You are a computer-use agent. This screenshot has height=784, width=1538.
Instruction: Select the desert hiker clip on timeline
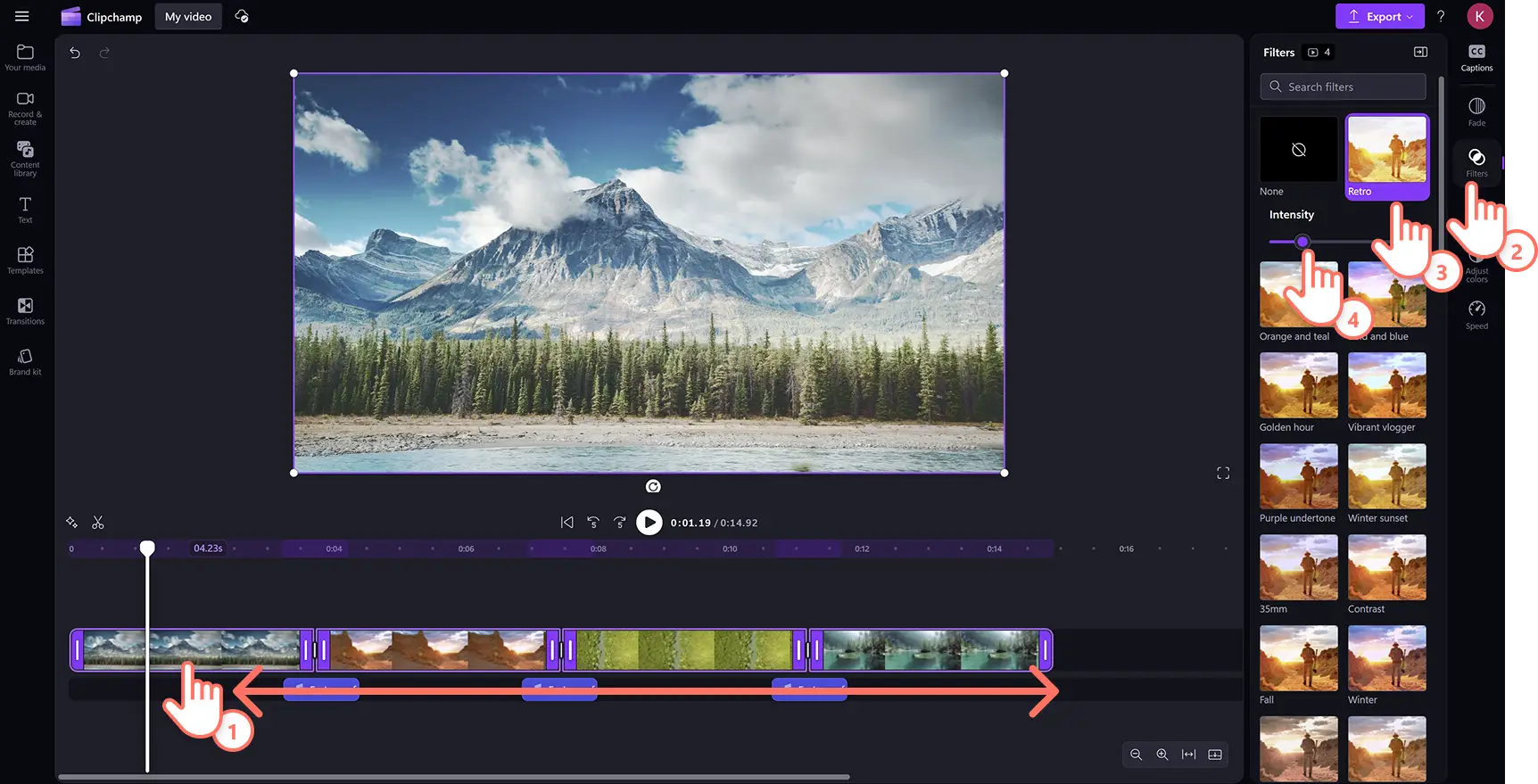438,650
